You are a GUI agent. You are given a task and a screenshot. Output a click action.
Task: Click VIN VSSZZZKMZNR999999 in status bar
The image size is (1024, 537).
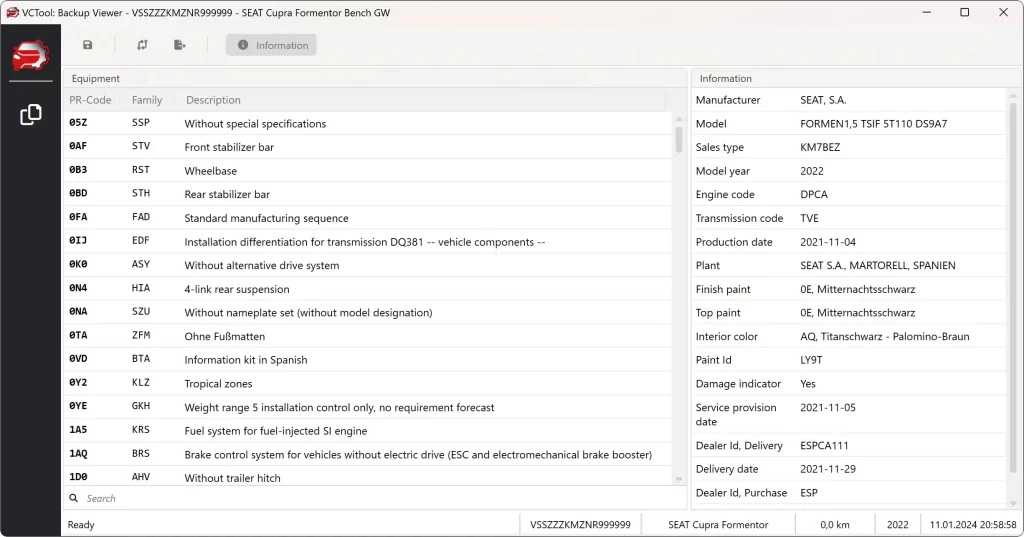(580, 525)
